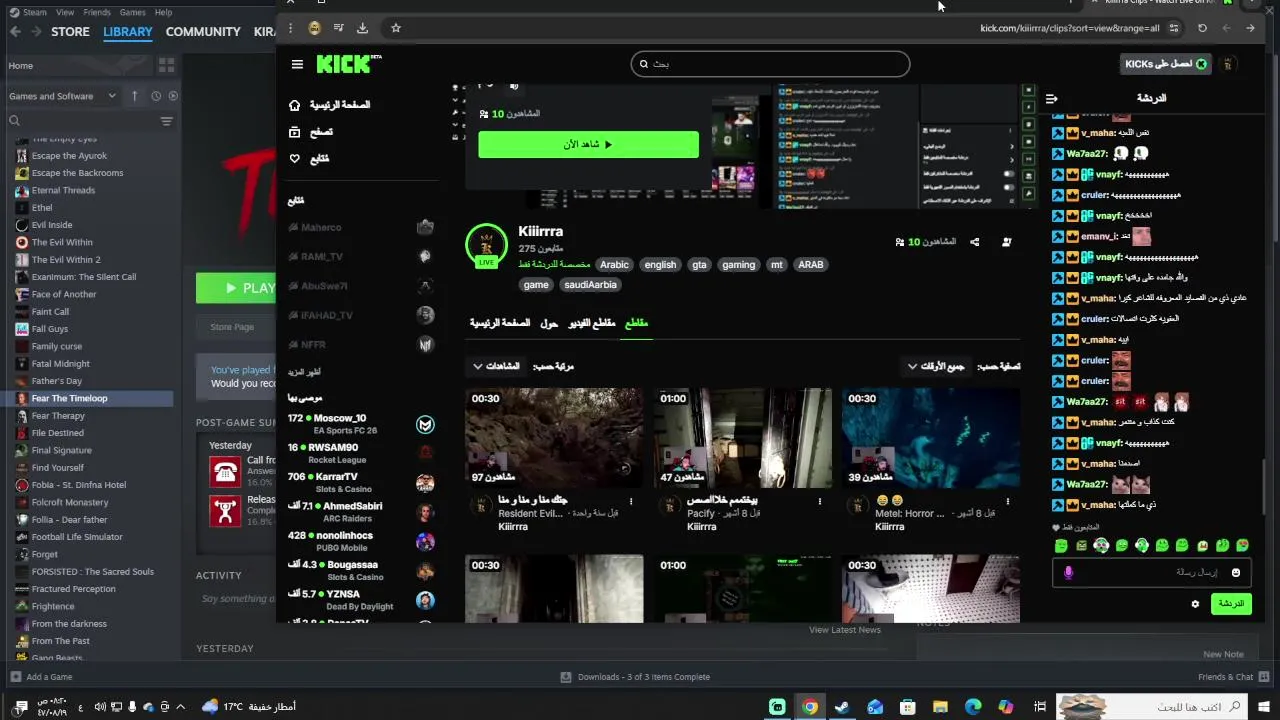
Task: Play the Pacify clip thumbnail
Action: (743, 438)
